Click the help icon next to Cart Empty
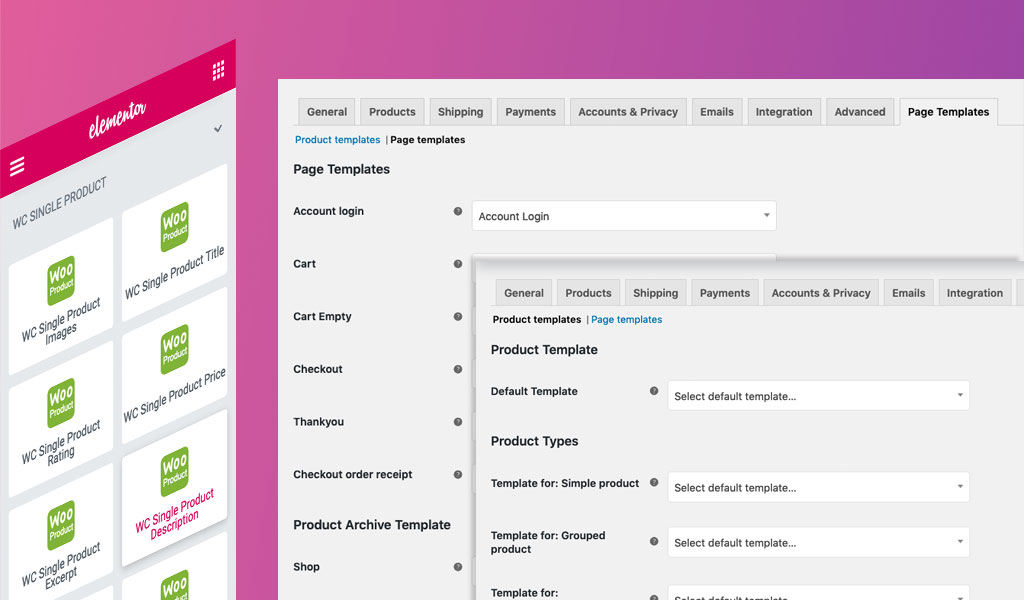The height and width of the screenshot is (600, 1024). tap(458, 315)
